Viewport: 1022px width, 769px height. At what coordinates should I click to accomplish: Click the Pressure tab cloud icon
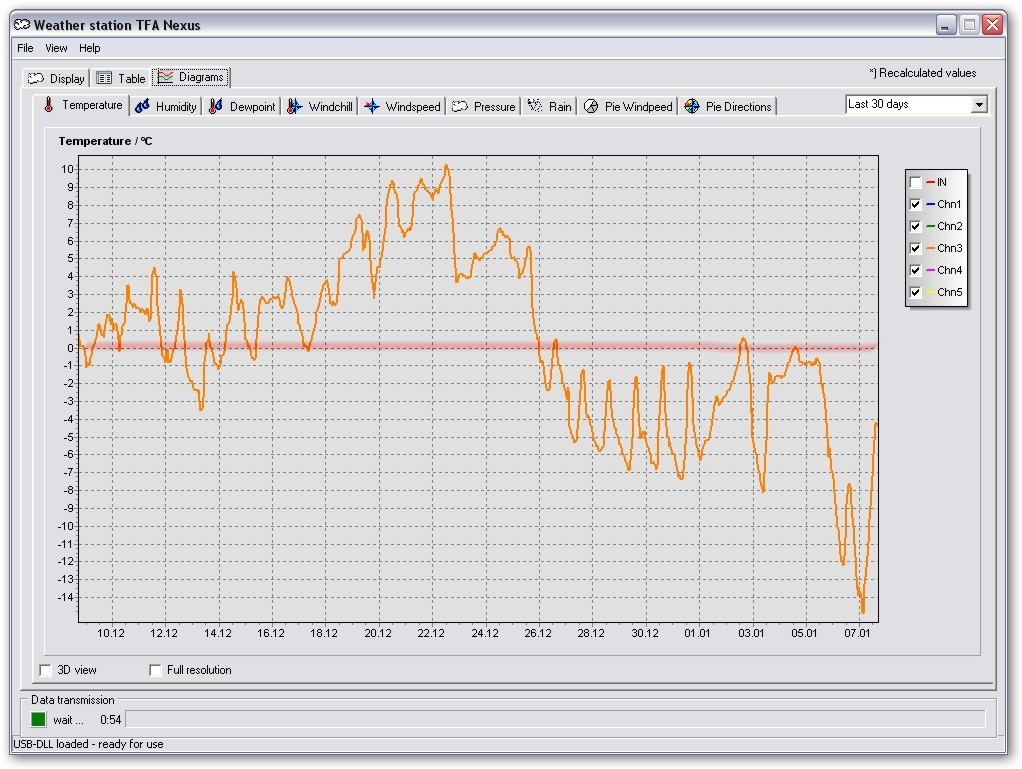[460, 106]
